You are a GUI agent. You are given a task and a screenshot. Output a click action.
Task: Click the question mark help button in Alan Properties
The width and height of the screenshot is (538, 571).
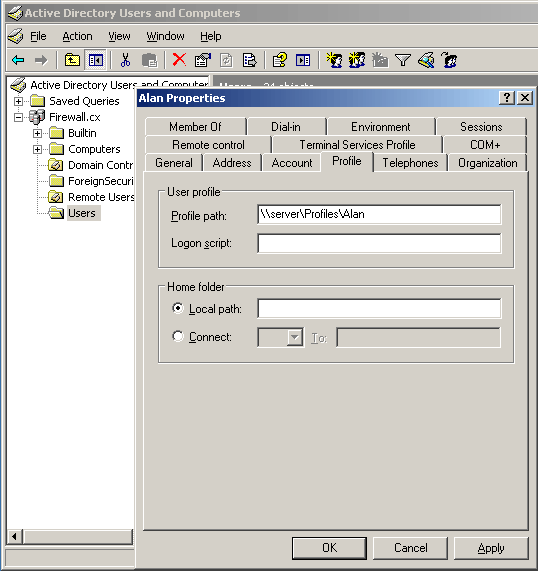[507, 98]
